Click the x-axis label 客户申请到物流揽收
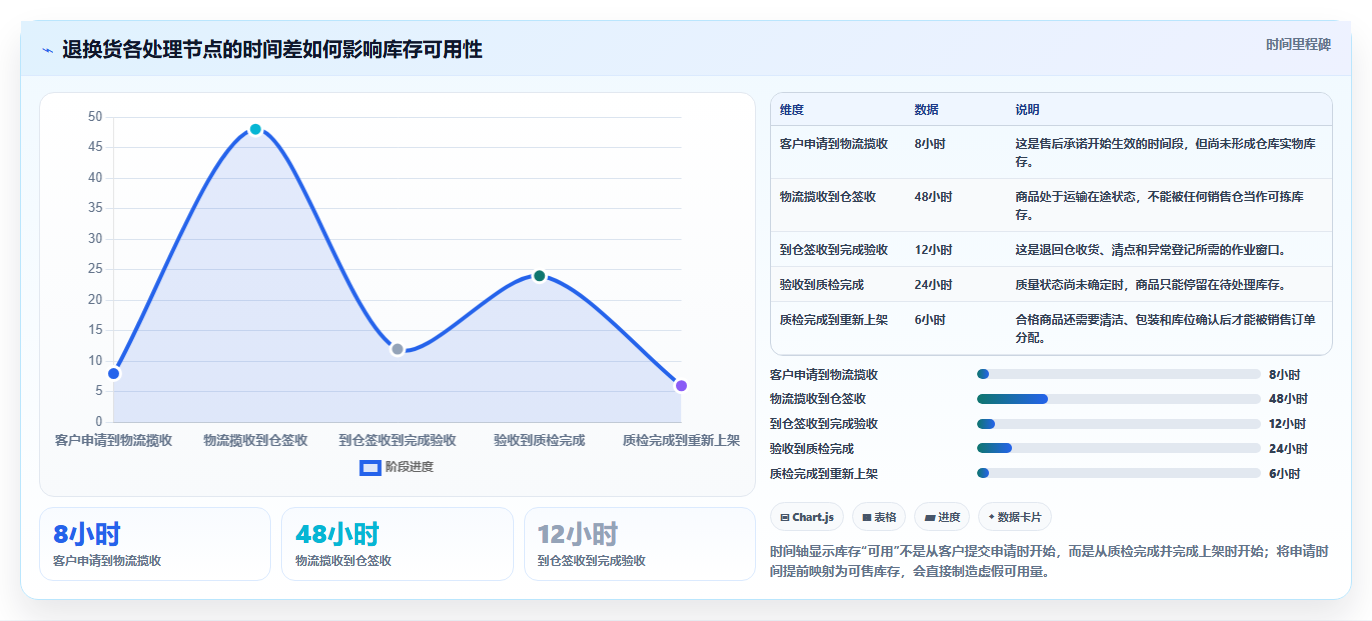The height and width of the screenshot is (621, 1372). click(113, 440)
